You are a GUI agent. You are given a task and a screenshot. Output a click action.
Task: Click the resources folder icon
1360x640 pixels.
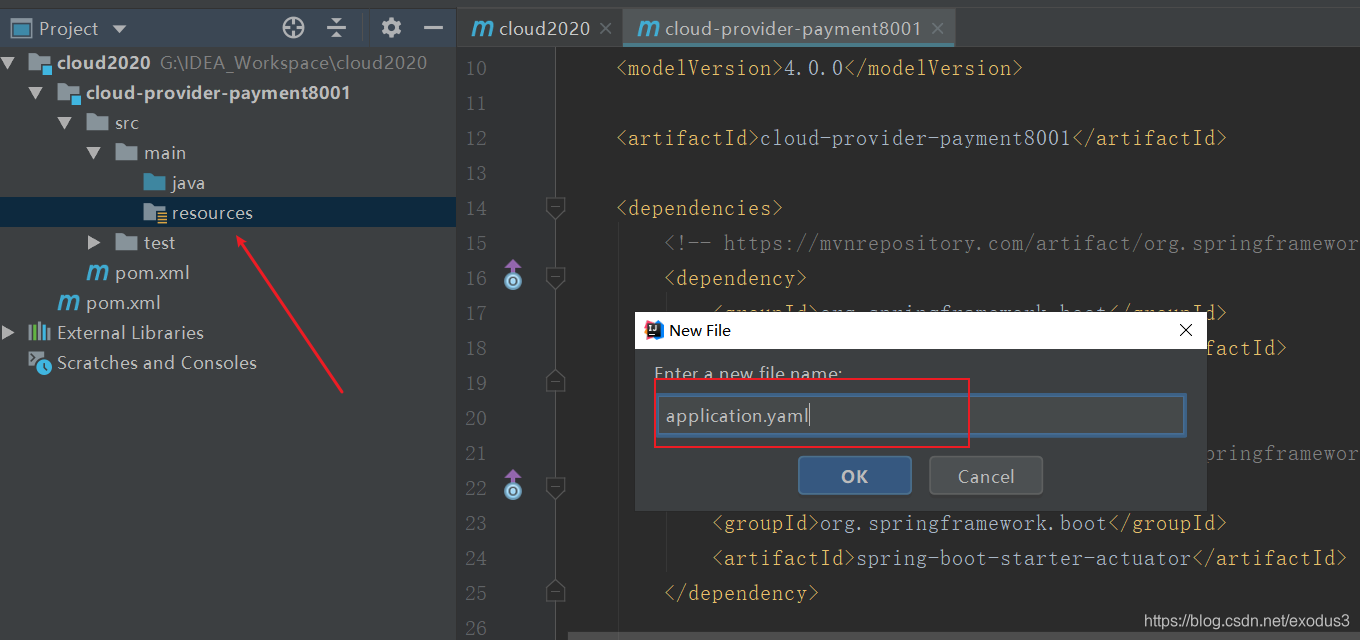[154, 212]
